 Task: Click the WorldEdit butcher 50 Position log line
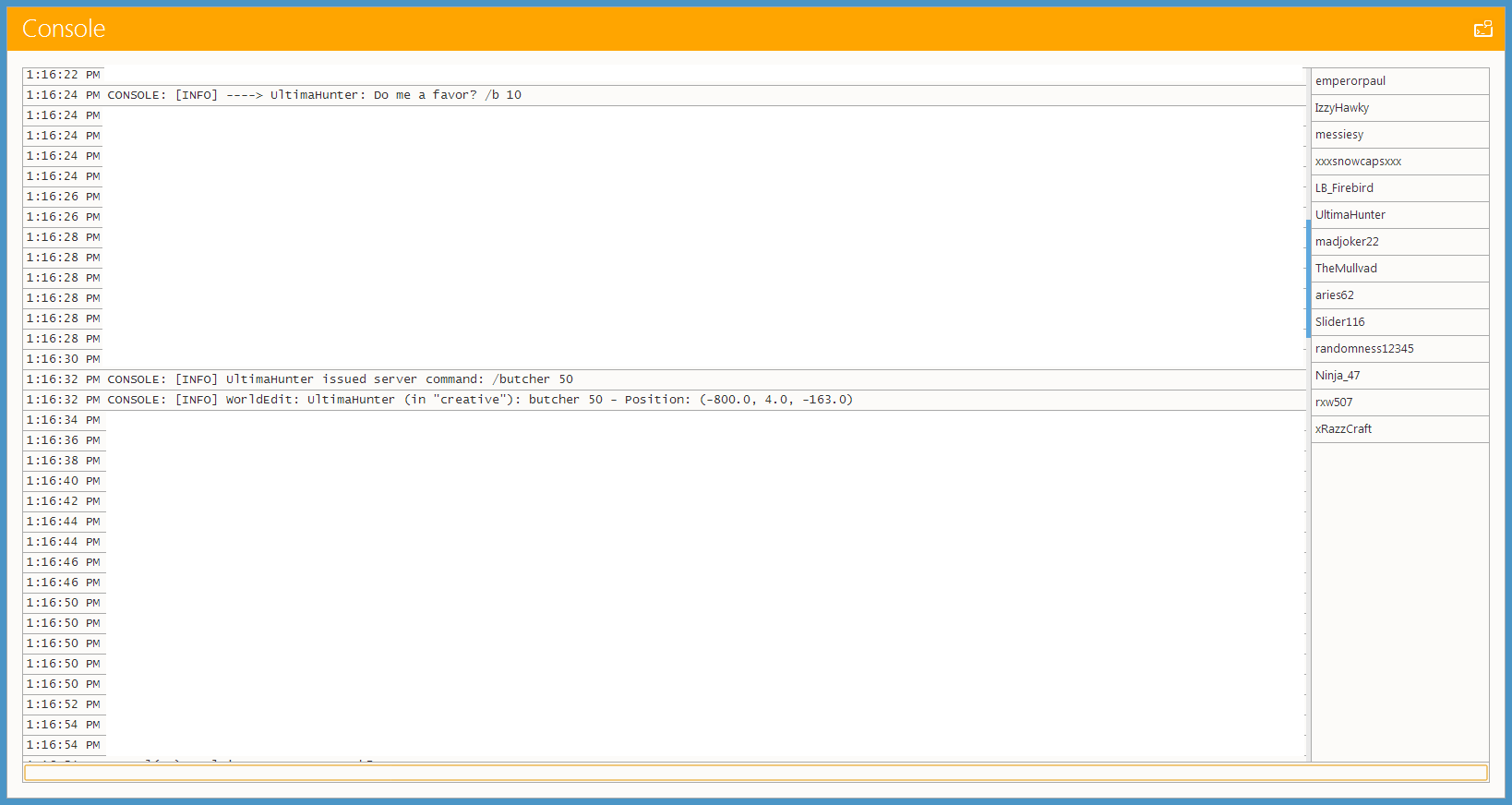click(663, 400)
